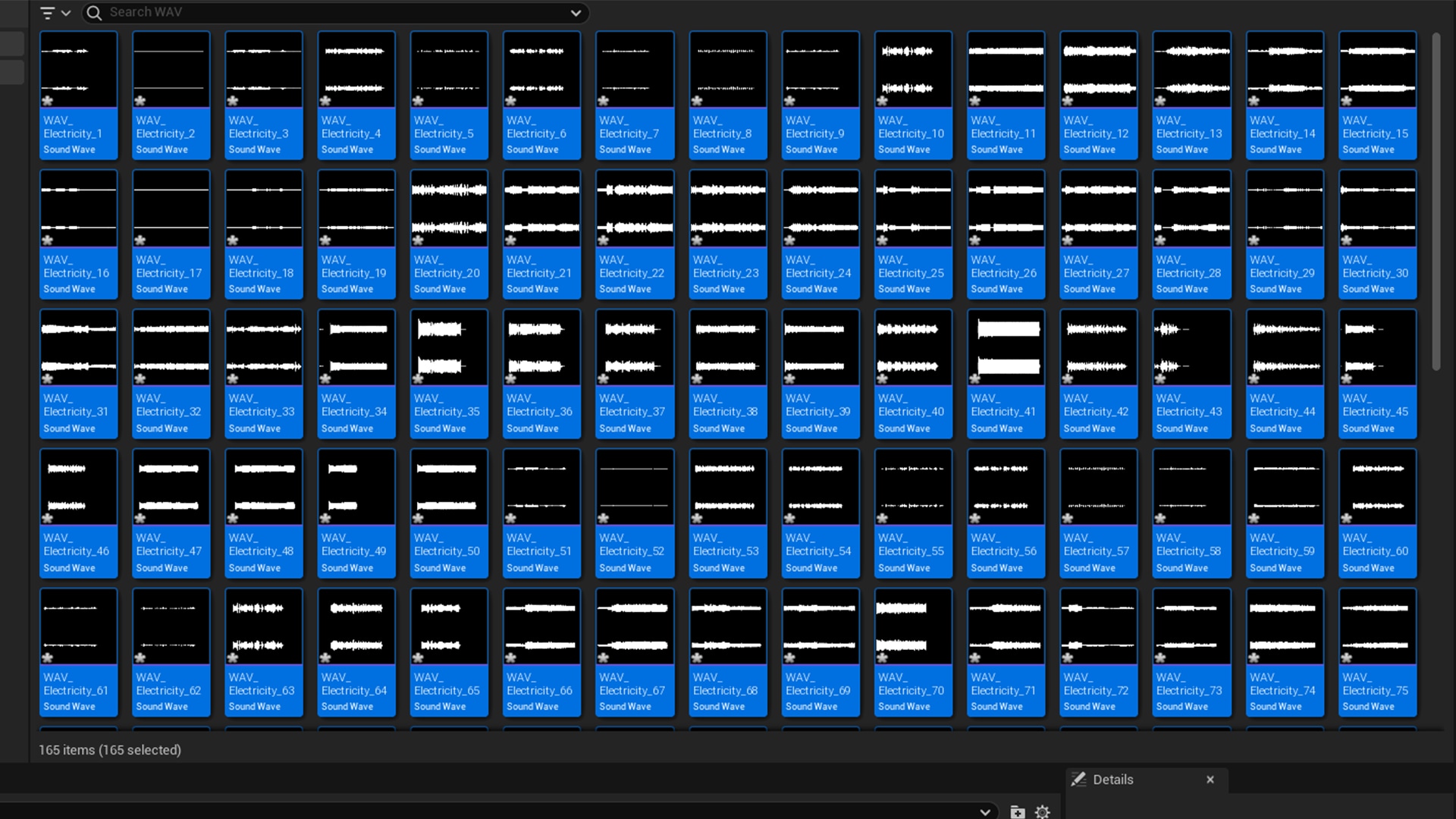
Task: Expand the bottom path bar dropdown chevron
Action: click(x=984, y=812)
